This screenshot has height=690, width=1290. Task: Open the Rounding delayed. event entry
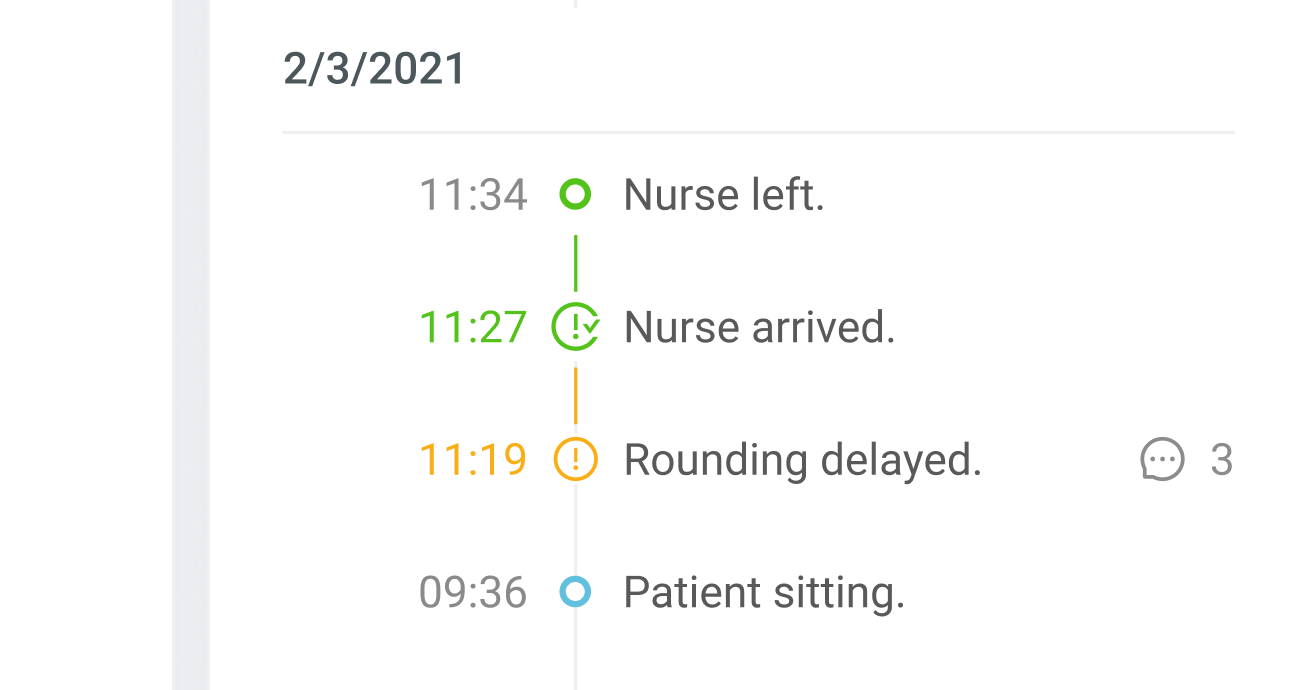coord(803,461)
